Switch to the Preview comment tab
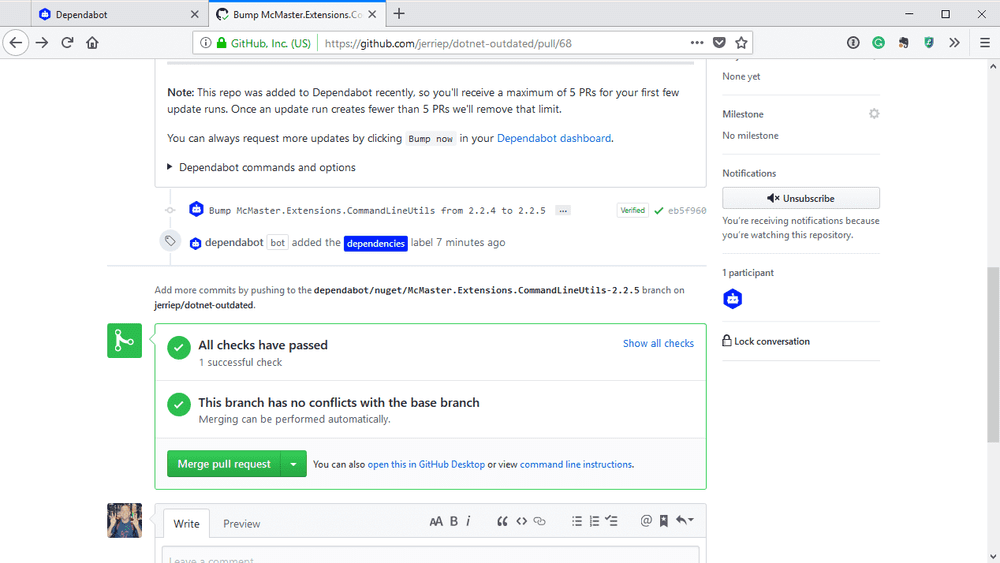This screenshot has height=563, width=1000. pos(242,523)
